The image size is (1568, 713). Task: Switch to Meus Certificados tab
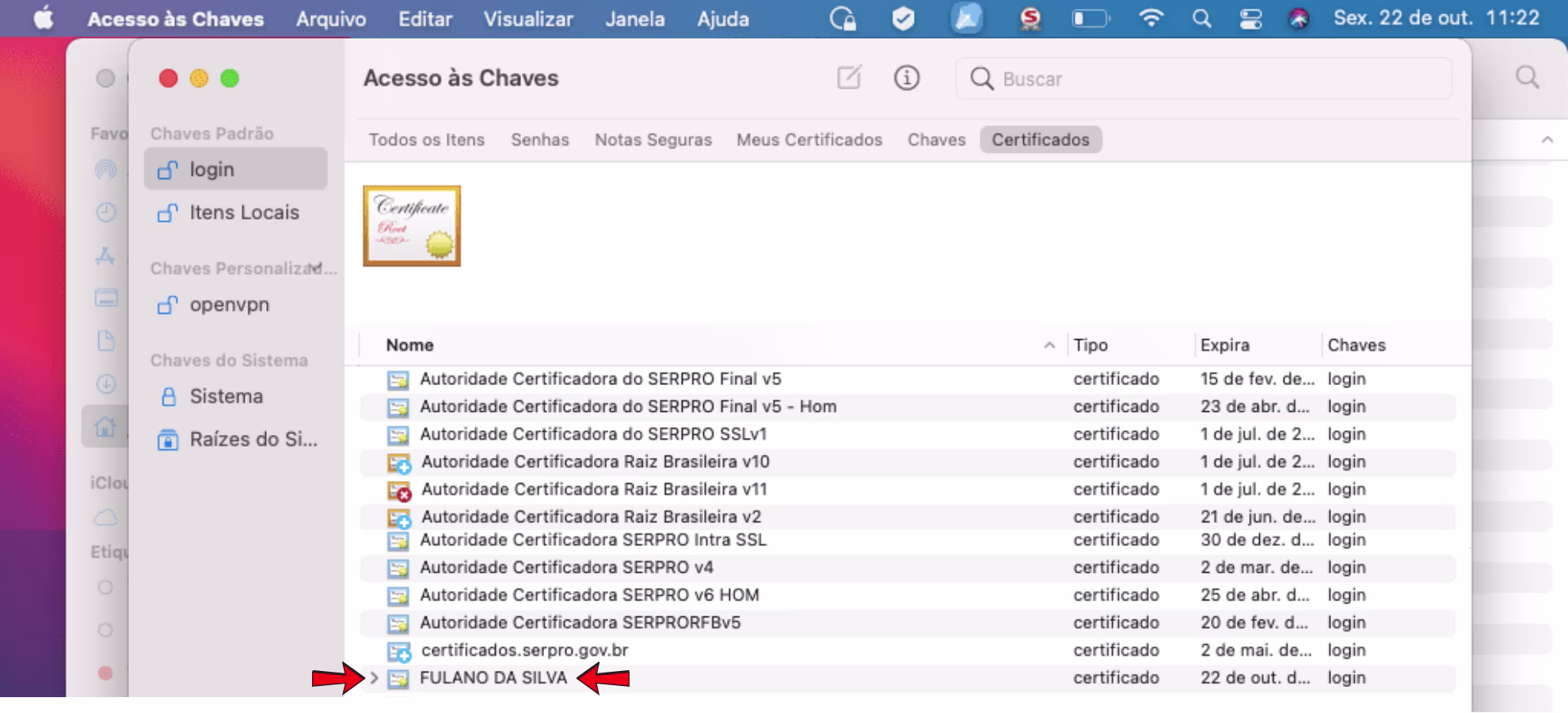point(809,139)
